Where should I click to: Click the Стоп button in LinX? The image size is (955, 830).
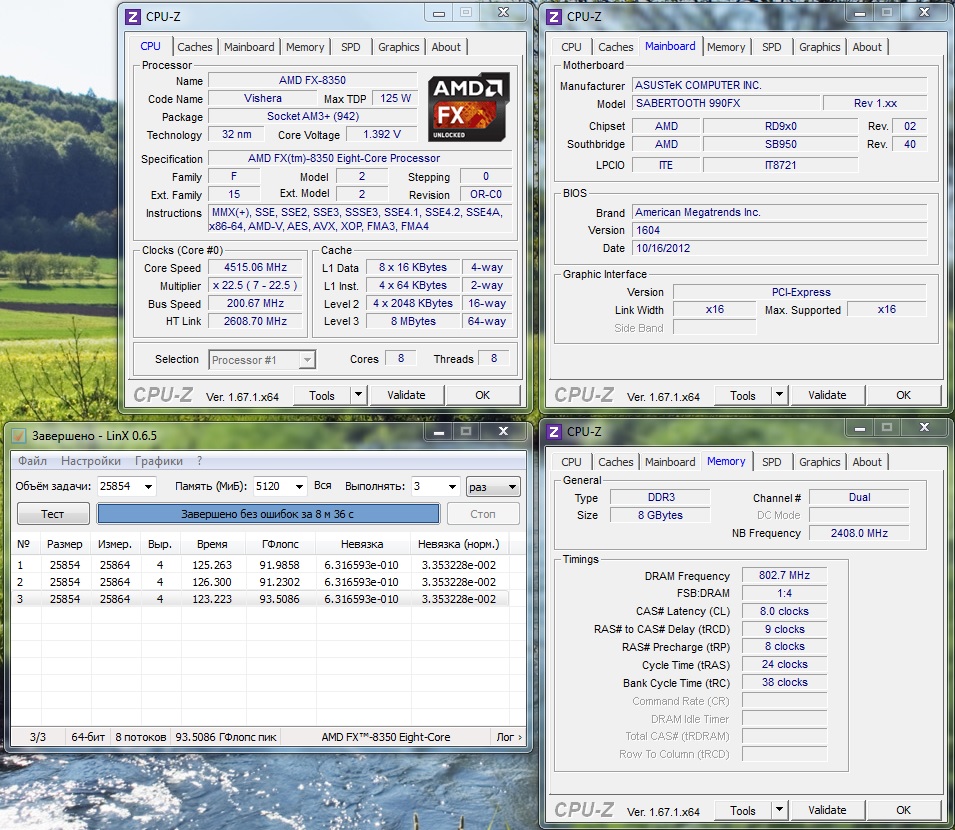pos(483,514)
